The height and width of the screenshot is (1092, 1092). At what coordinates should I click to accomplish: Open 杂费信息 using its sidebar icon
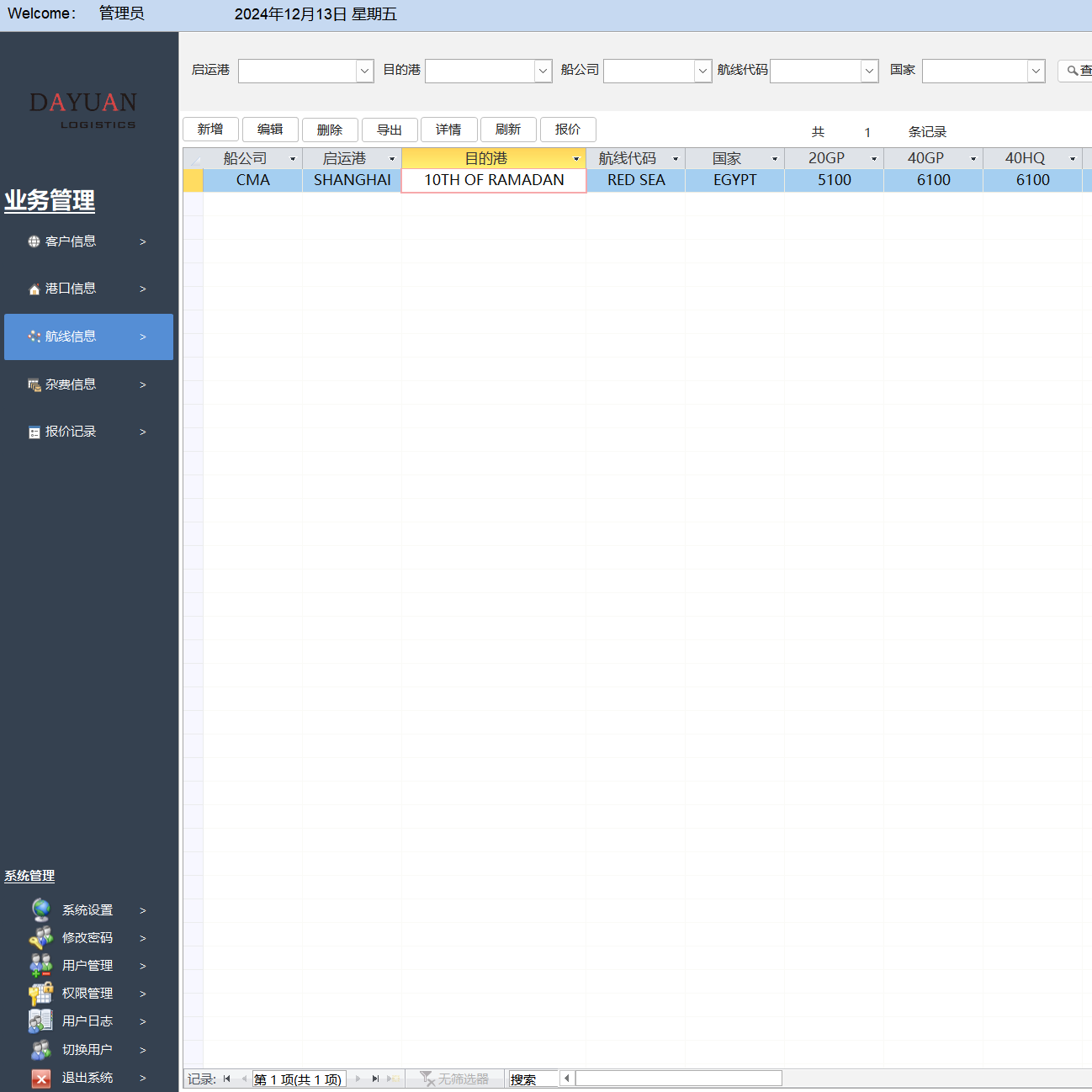34,384
